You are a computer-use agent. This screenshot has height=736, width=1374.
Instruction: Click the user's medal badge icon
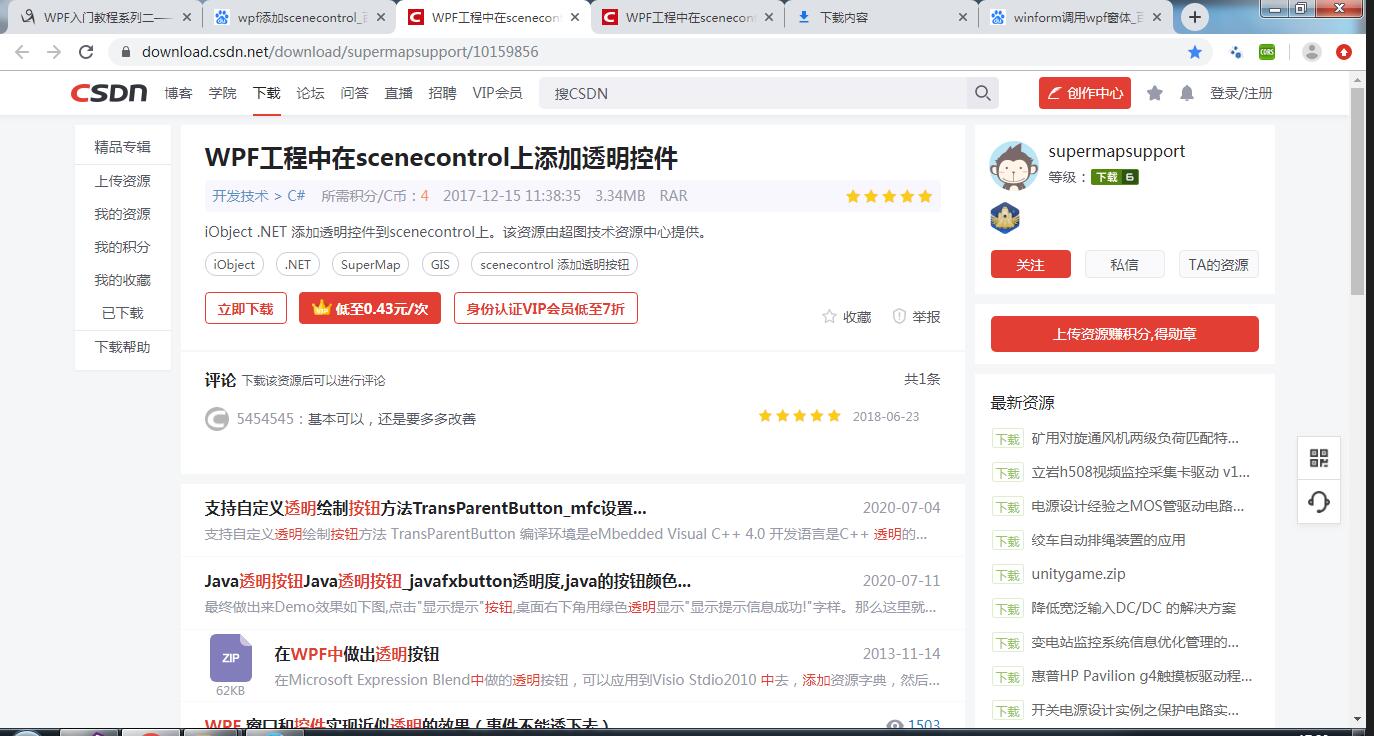pyautogui.click(x=1005, y=217)
